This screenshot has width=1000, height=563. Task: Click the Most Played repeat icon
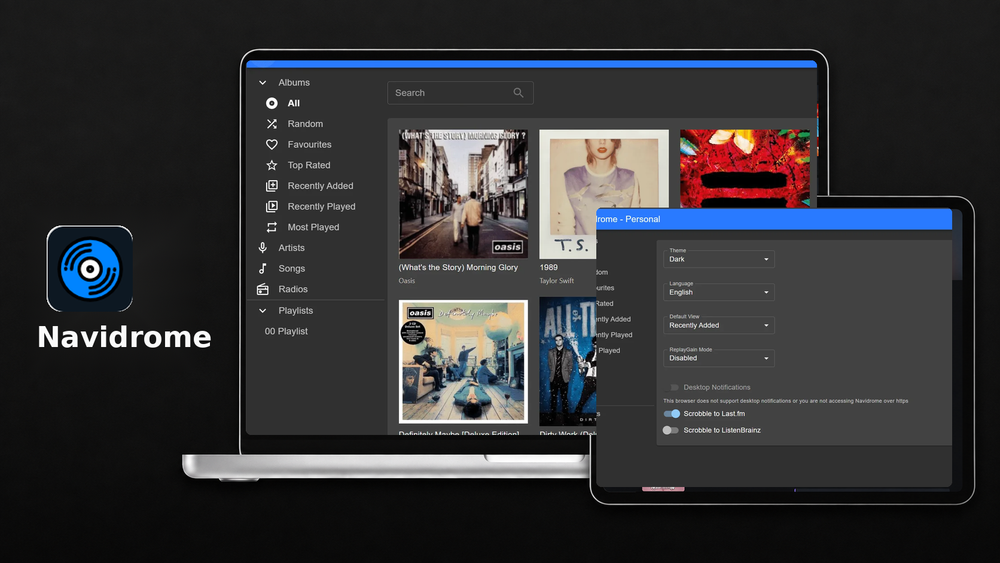click(x=272, y=227)
